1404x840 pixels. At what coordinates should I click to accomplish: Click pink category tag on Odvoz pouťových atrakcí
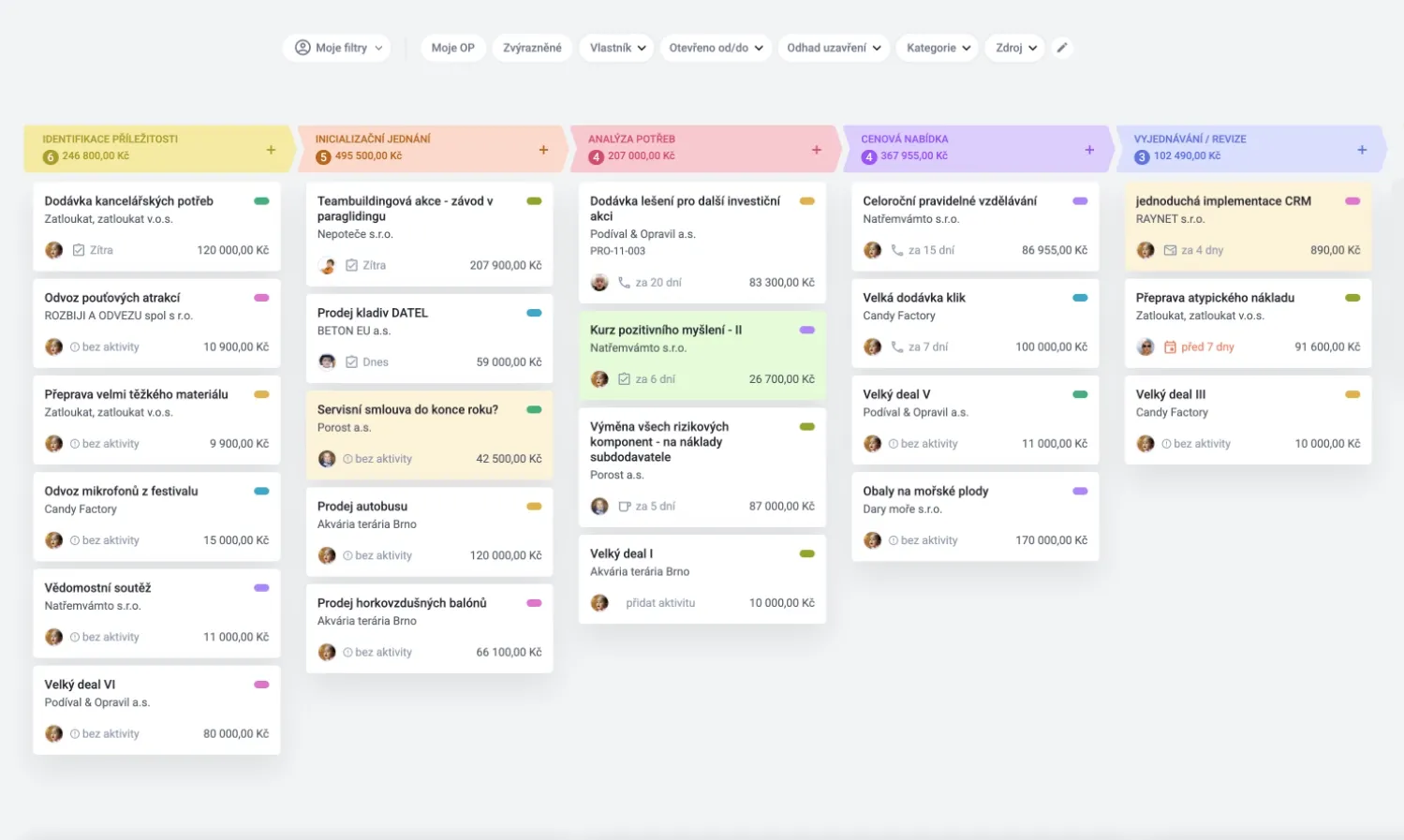pos(261,298)
